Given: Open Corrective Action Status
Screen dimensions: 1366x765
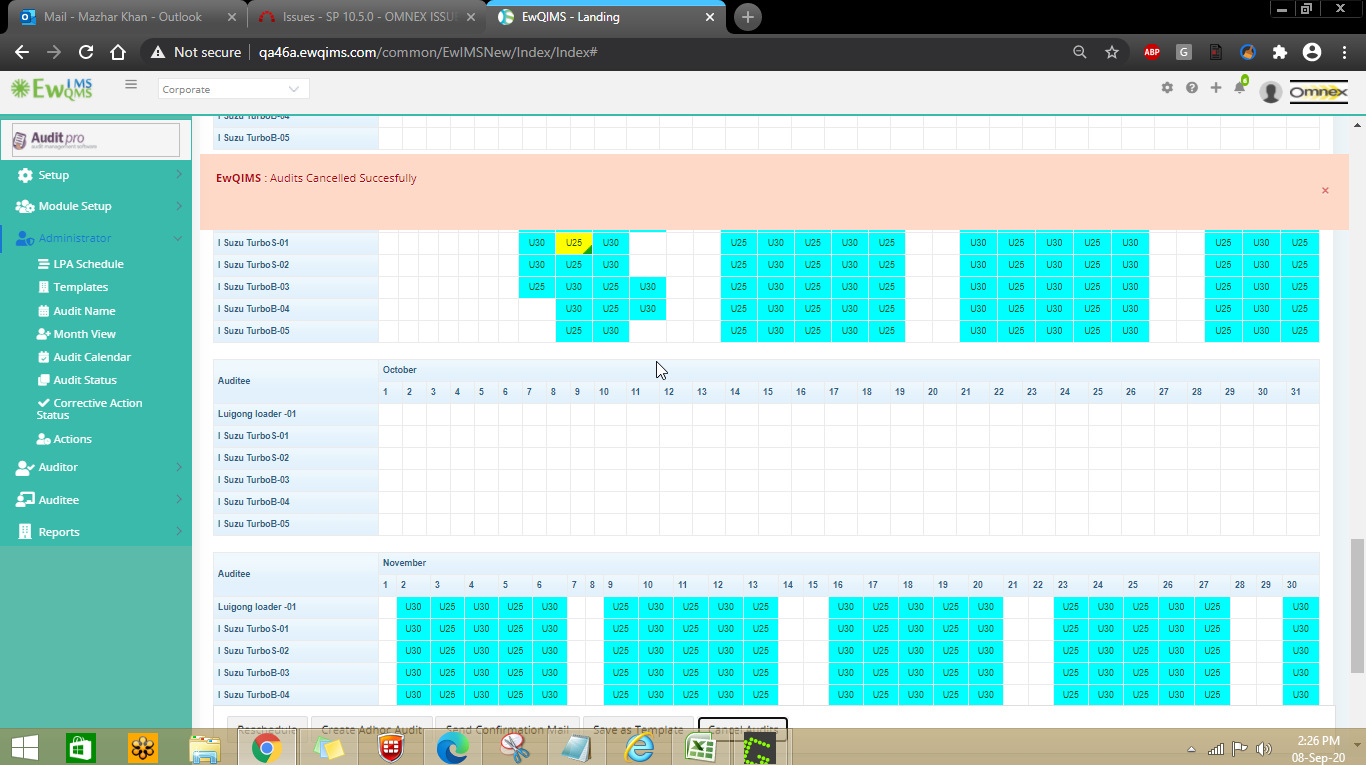Looking at the screenshot, I should pyautogui.click(x=89, y=409).
